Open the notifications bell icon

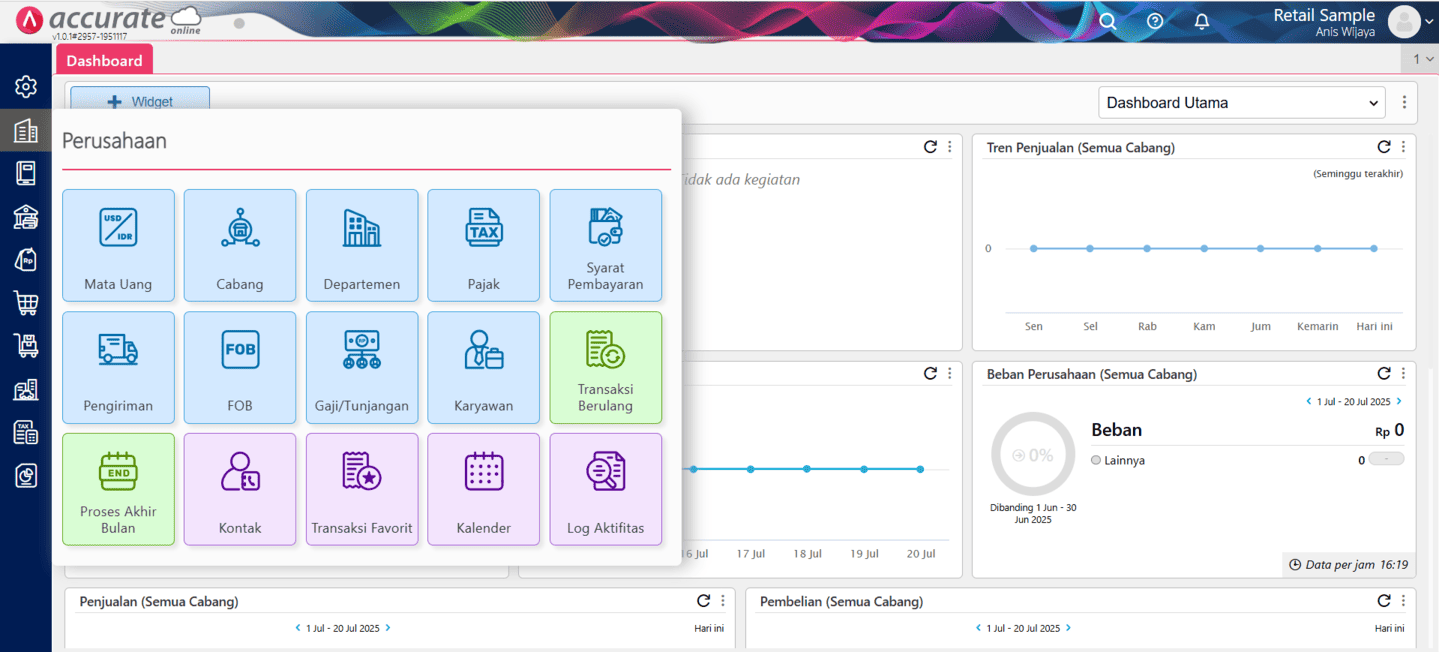(x=1202, y=21)
